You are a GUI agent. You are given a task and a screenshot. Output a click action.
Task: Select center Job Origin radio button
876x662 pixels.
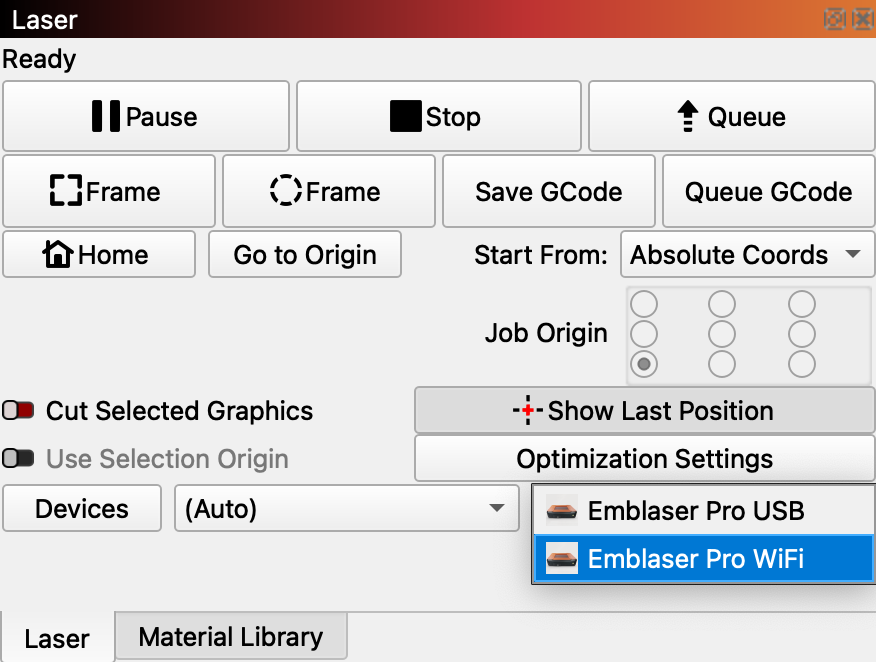(x=721, y=333)
